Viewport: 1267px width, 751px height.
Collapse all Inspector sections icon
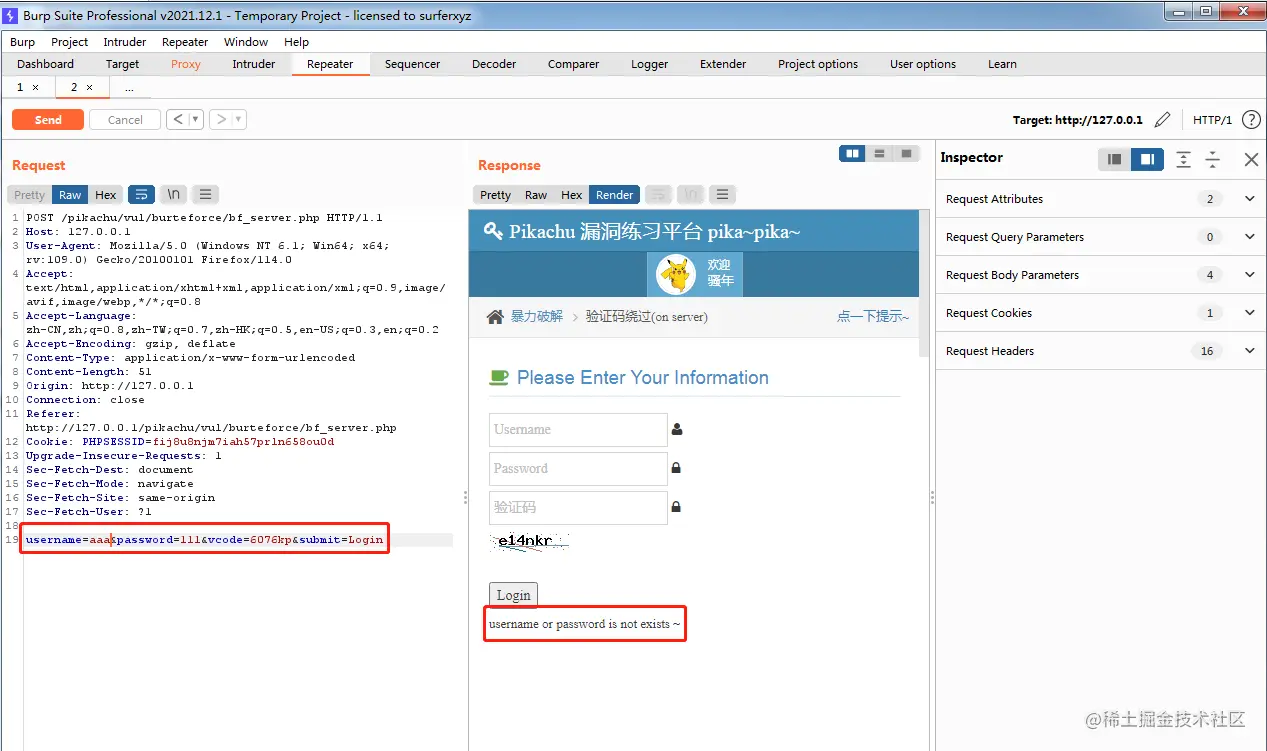pyautogui.click(x=1212, y=159)
